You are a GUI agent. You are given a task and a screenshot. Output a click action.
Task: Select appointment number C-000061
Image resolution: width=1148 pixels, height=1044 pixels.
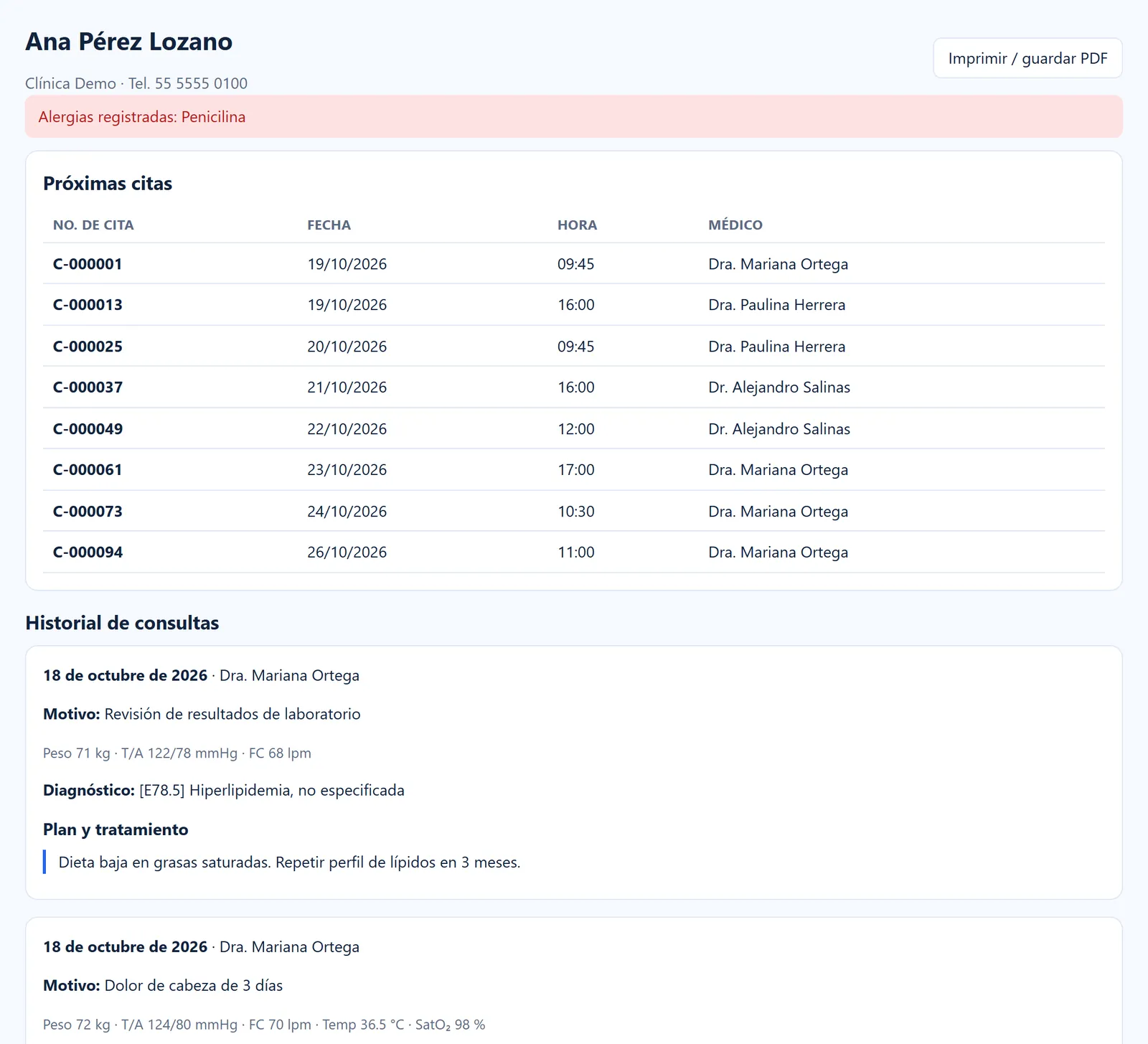coord(88,470)
